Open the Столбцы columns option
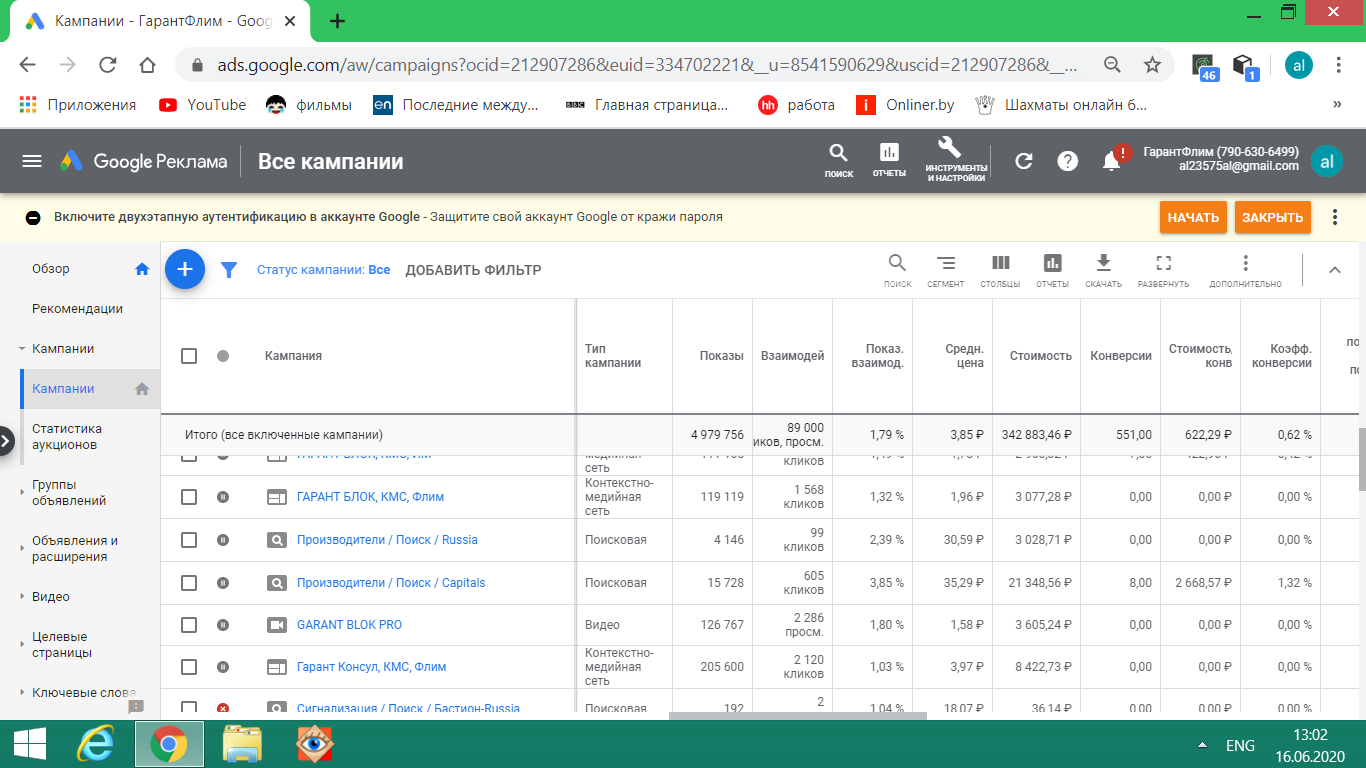The height and width of the screenshot is (768, 1366). [1000, 269]
